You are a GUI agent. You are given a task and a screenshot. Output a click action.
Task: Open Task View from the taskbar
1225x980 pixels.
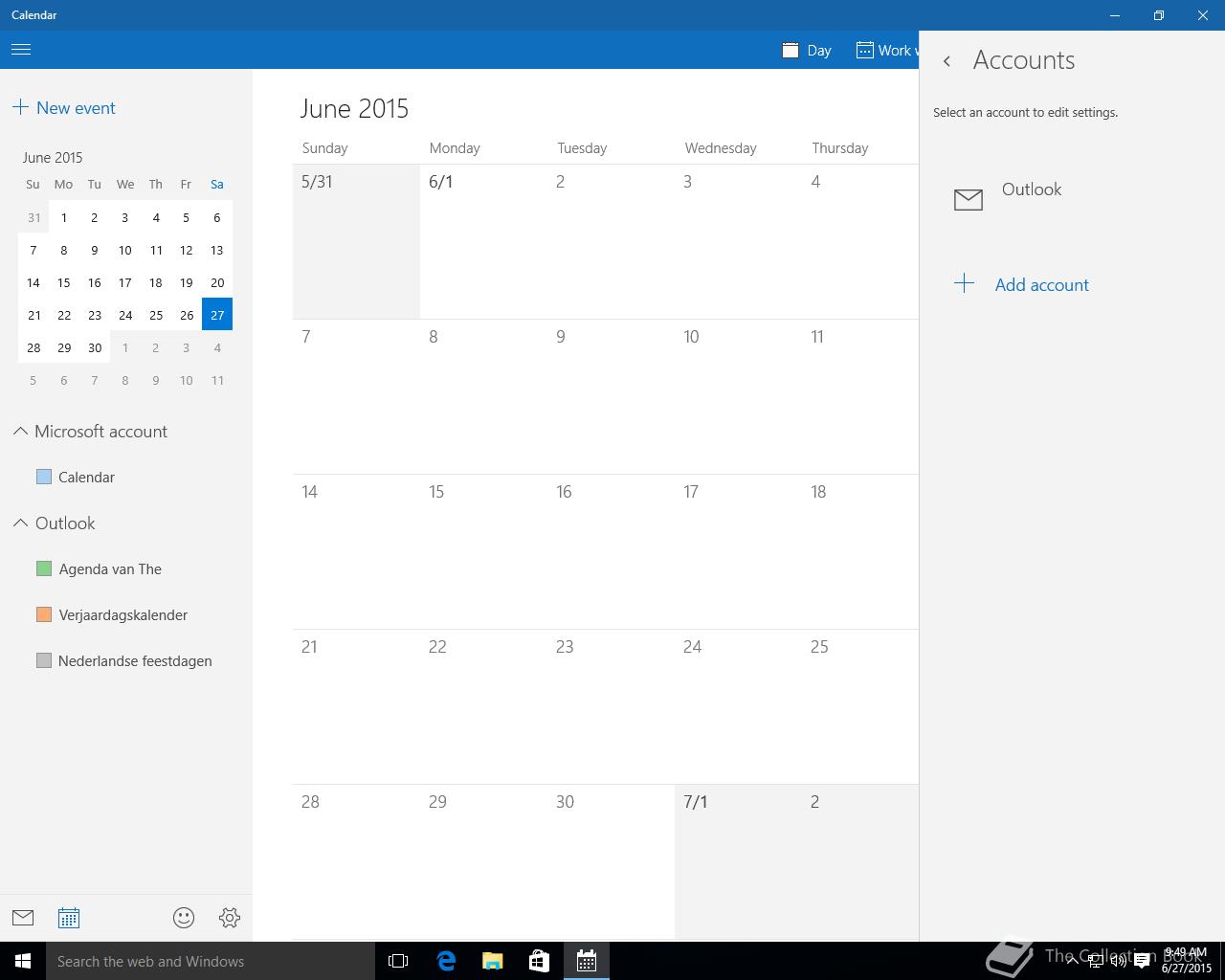(x=398, y=961)
